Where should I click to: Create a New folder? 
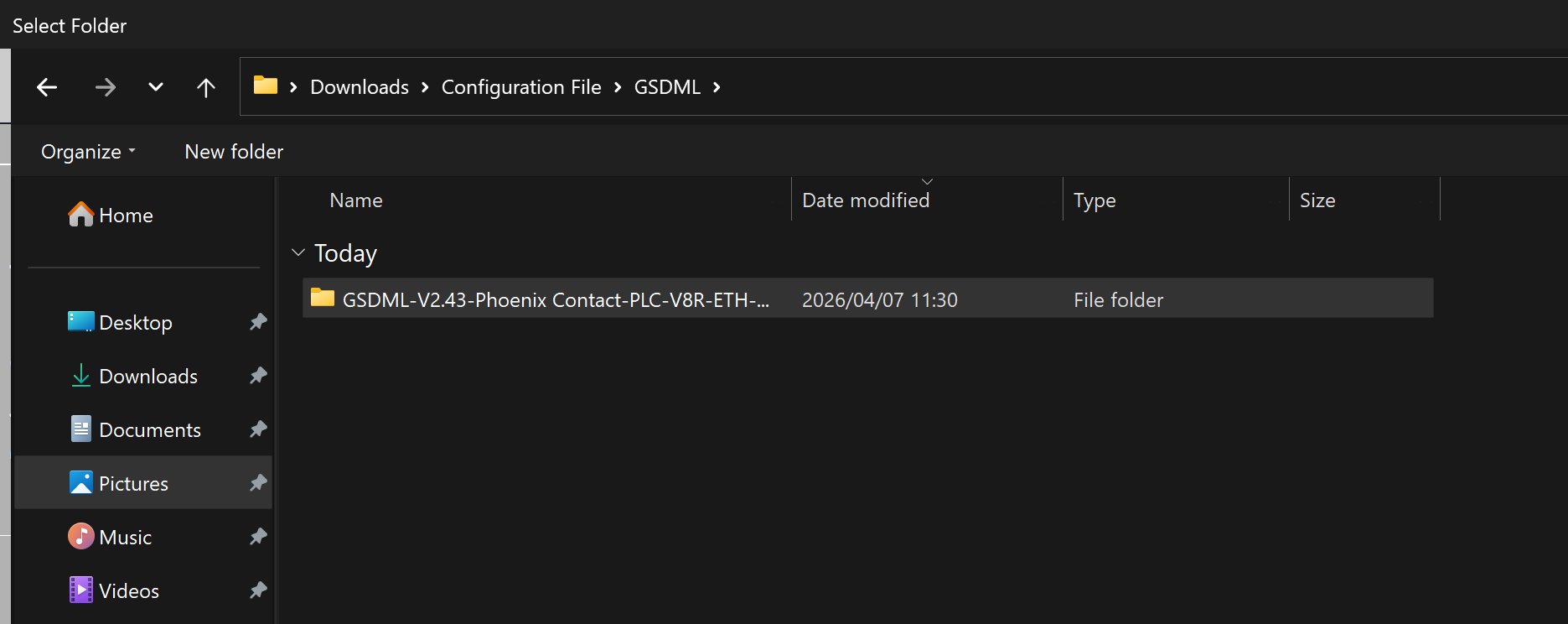coord(234,152)
